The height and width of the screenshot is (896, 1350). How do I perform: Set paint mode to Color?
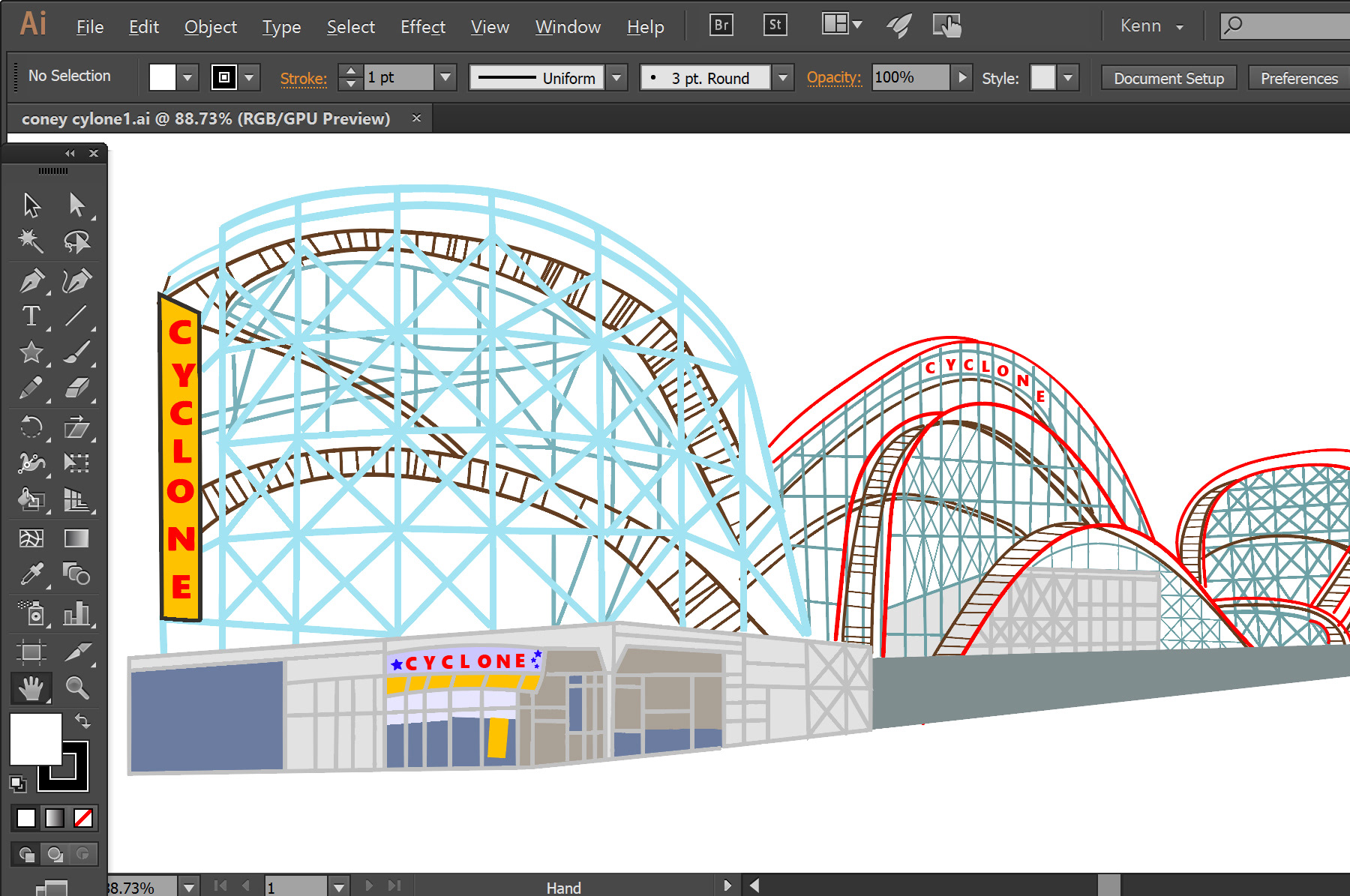[x=26, y=818]
